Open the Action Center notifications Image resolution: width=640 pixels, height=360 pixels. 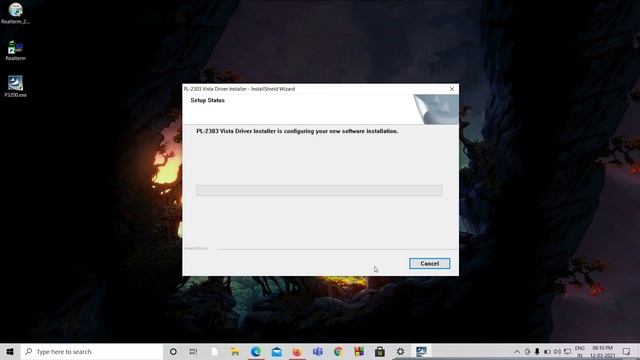[x=627, y=351]
